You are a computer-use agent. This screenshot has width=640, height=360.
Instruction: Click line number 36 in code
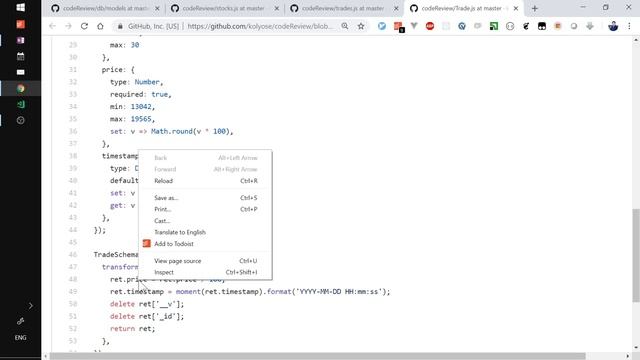click(x=73, y=131)
